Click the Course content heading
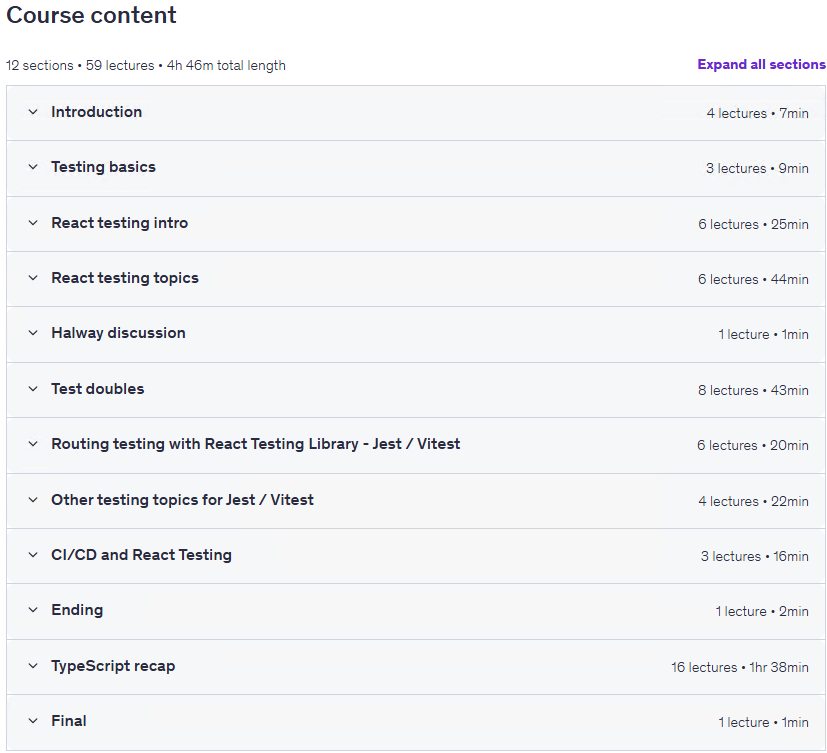 [91, 15]
